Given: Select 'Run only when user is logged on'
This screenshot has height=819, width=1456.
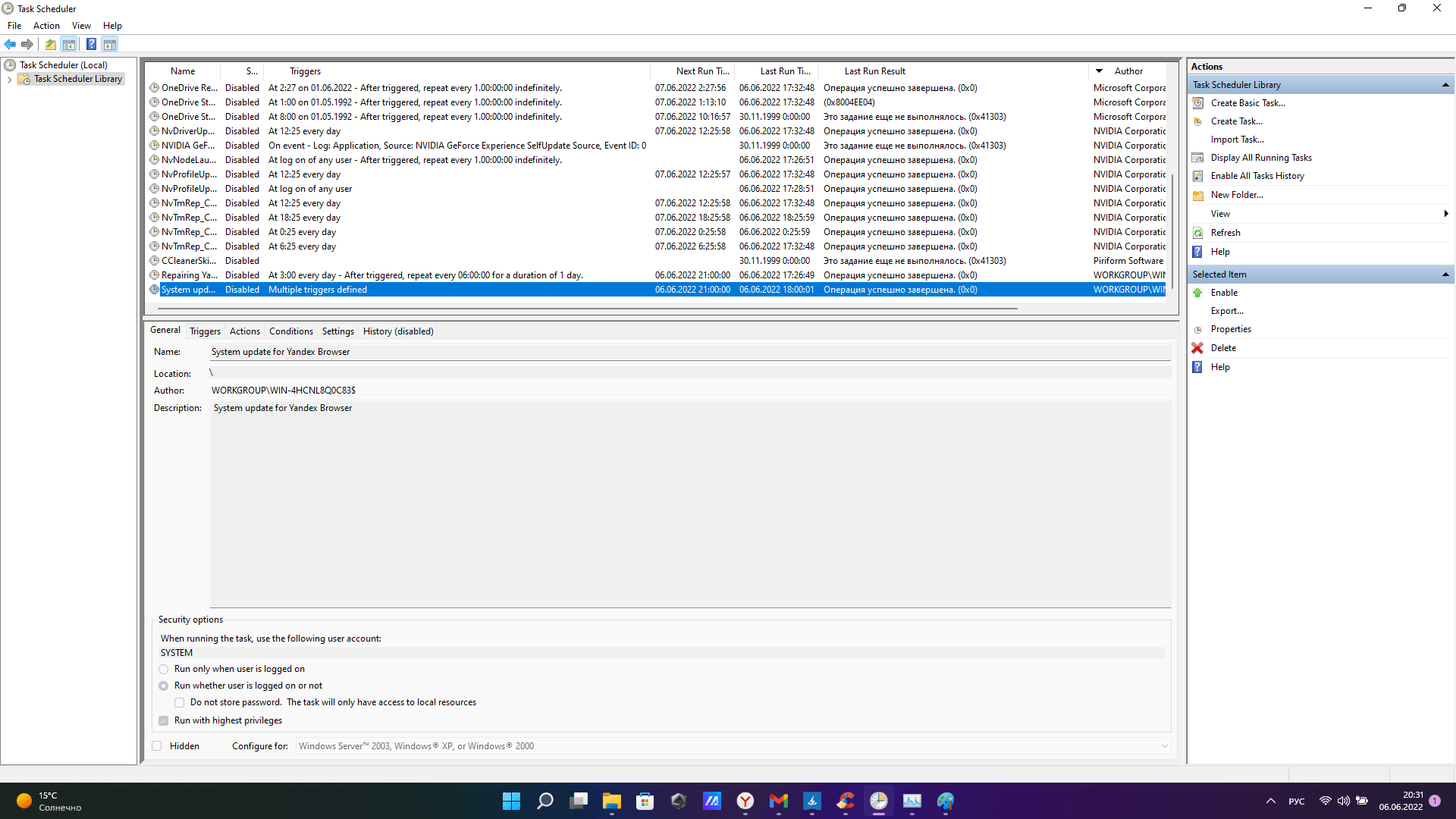Looking at the screenshot, I should [x=164, y=669].
